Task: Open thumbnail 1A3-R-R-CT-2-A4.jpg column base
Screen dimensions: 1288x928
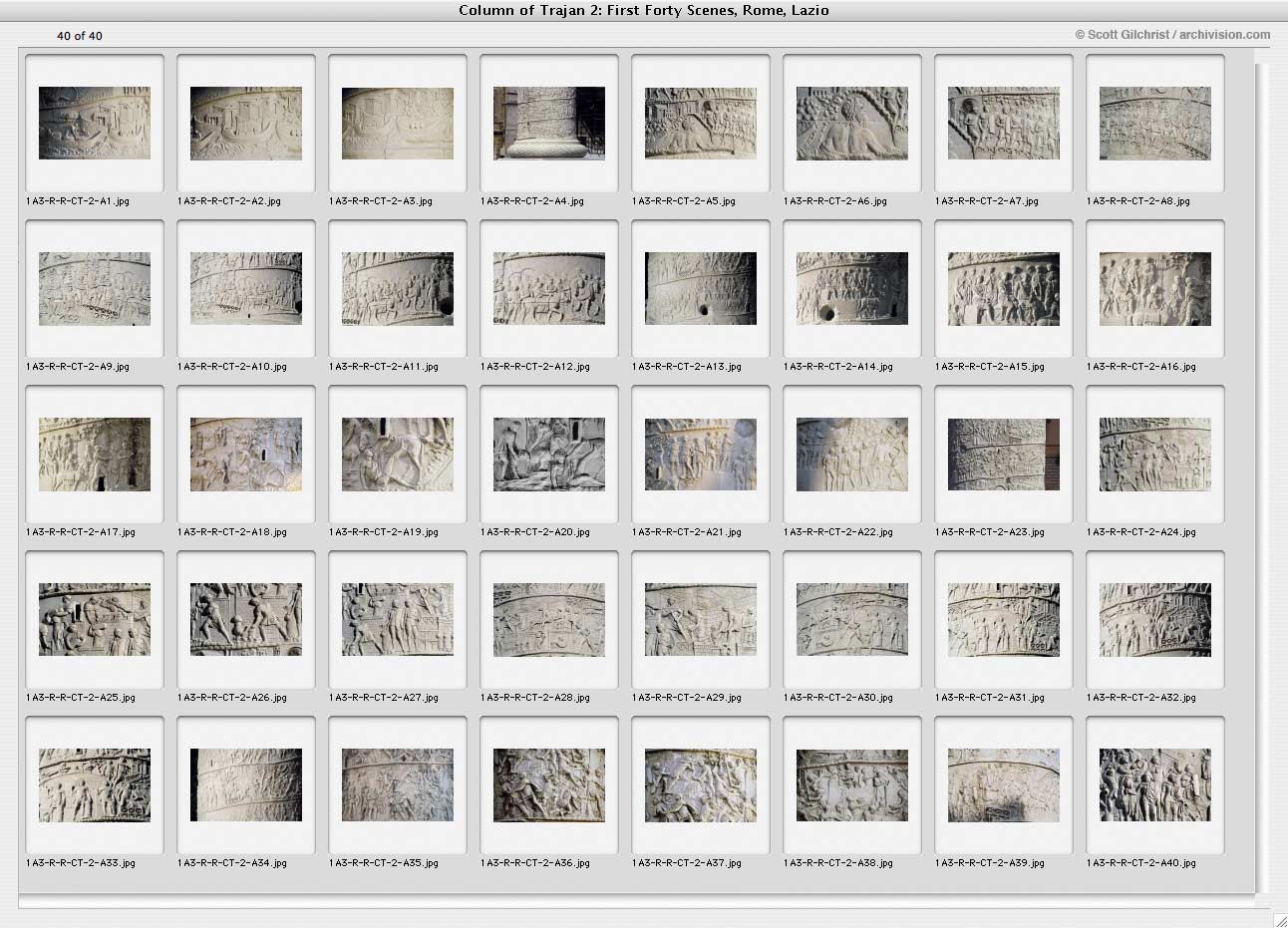Action: (x=549, y=123)
